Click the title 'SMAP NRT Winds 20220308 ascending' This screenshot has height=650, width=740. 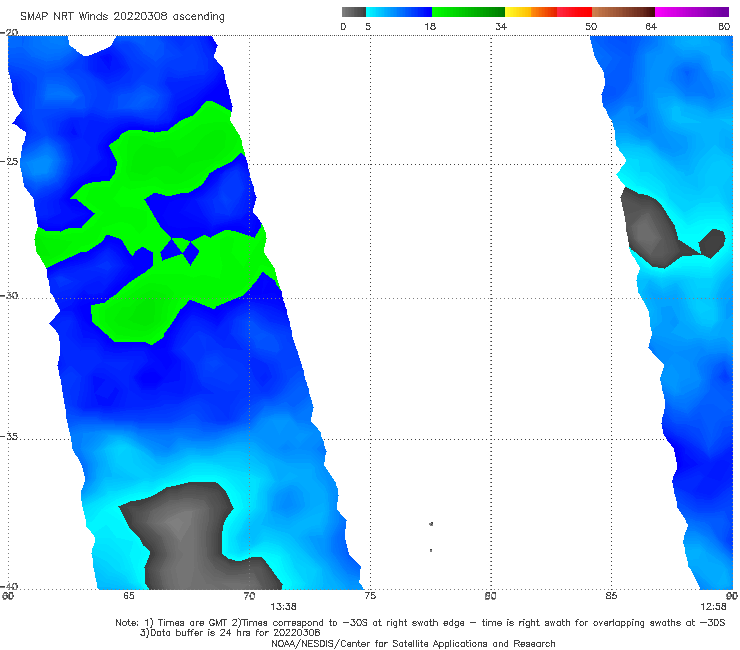click(122, 16)
